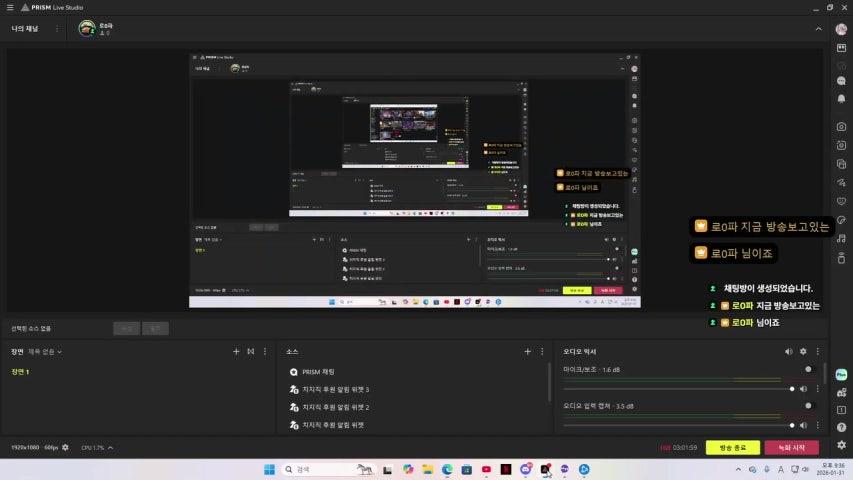The image size is (853, 480).
Task: Select 치지직 후원 알림 위젯 3 source
Action: click(x=416, y=389)
